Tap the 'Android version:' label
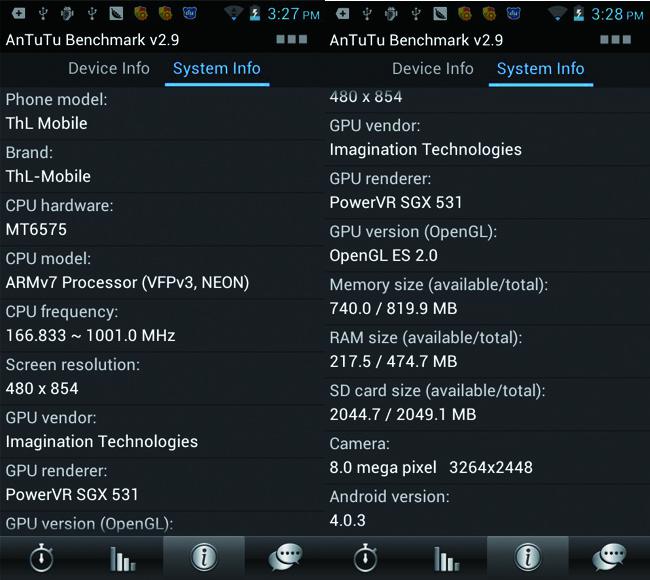 [389, 497]
